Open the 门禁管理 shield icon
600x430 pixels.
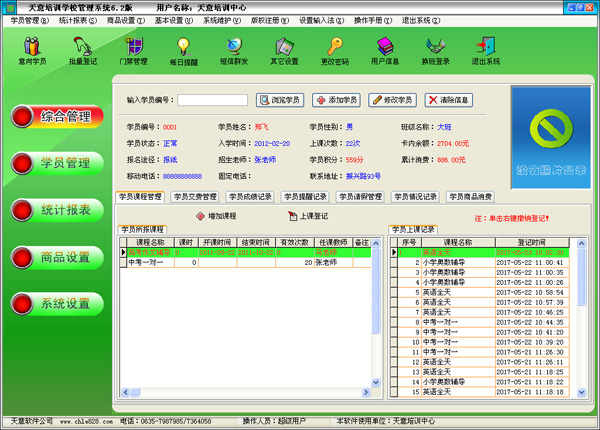tap(132, 49)
